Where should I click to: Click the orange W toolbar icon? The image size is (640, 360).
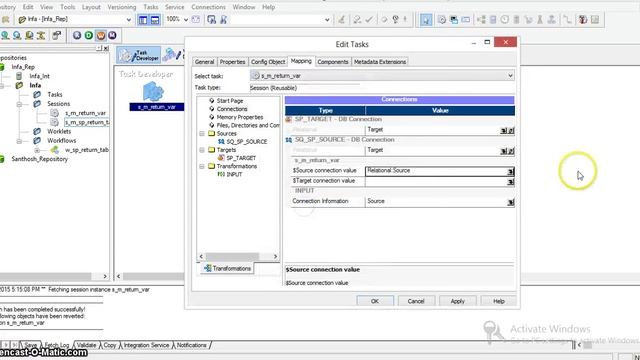tap(100, 36)
